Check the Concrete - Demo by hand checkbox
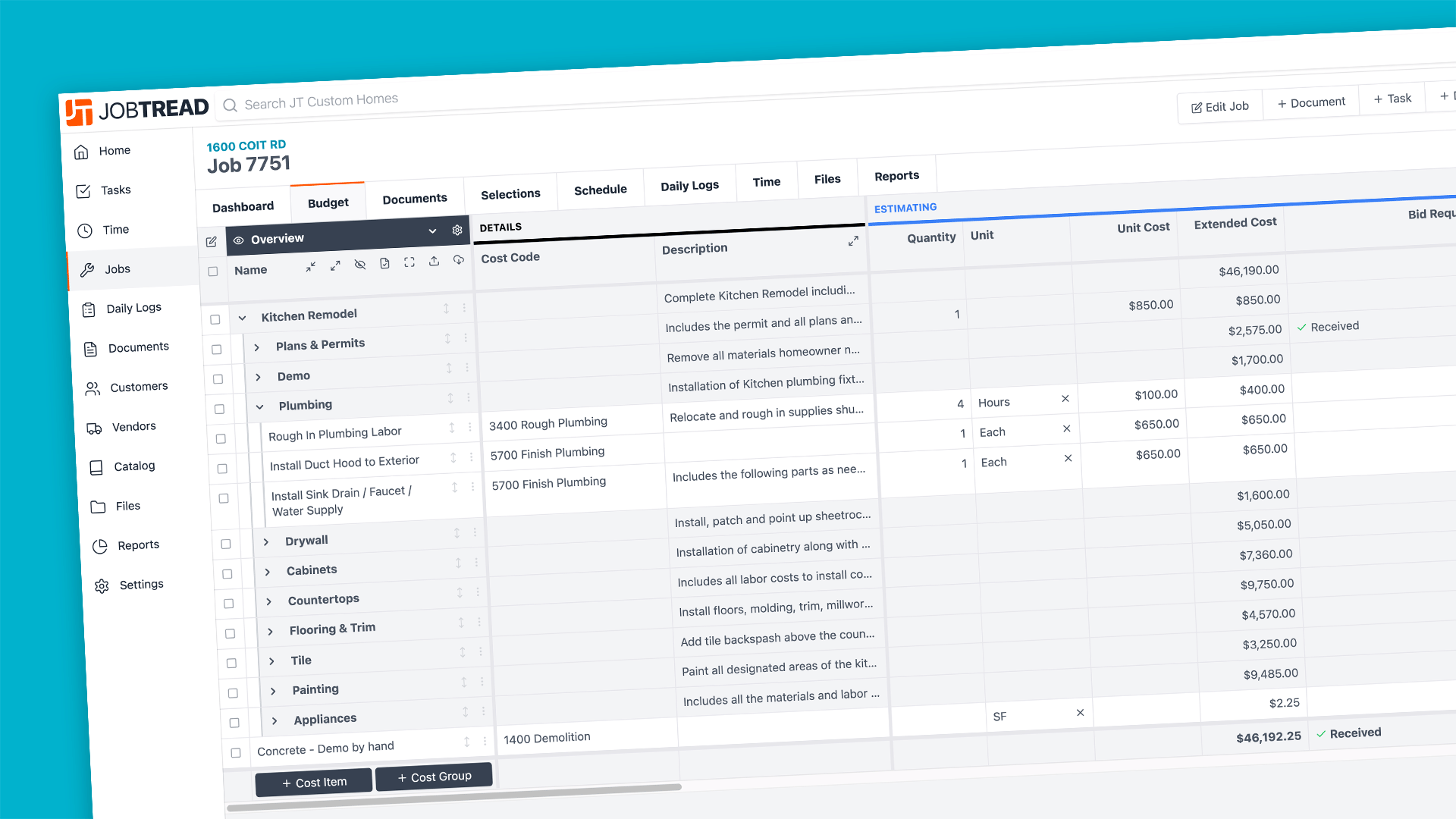This screenshot has height=819, width=1456. coord(236,753)
